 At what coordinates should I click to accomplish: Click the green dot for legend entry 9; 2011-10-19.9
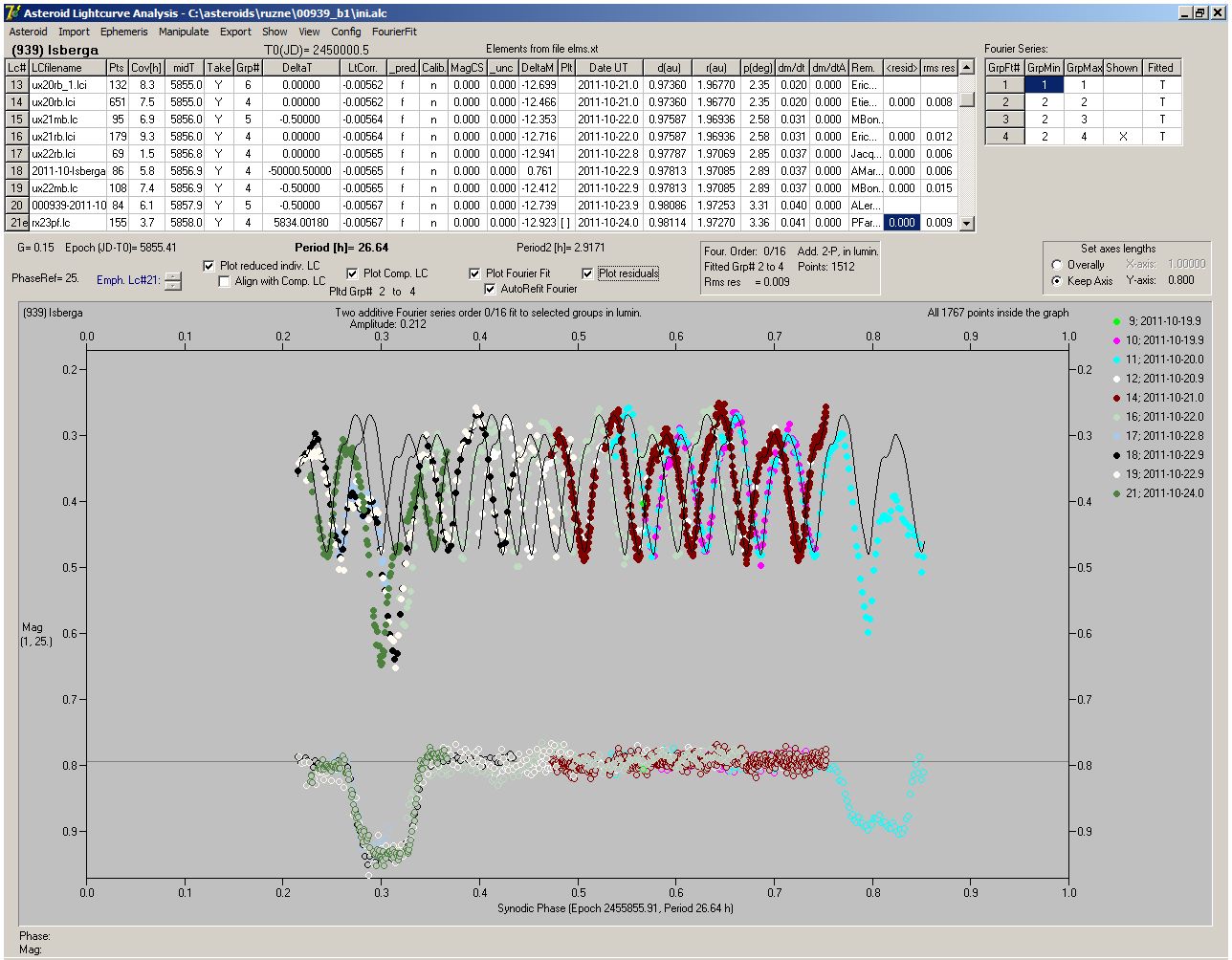[1116, 321]
